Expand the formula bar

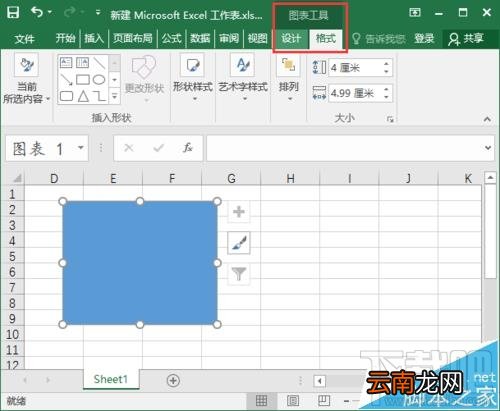488,148
